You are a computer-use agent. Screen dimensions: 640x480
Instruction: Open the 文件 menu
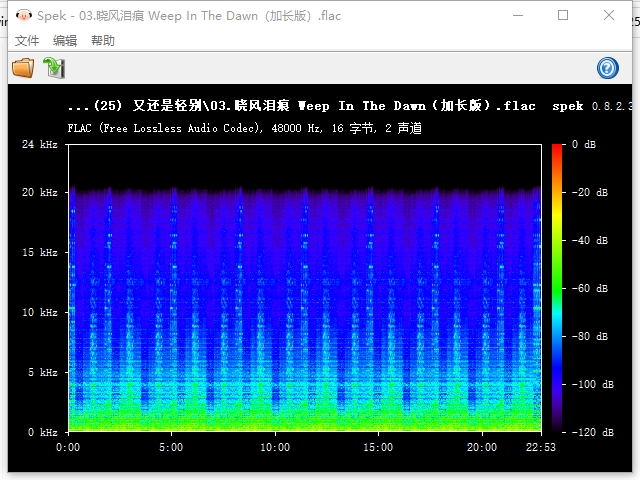click(x=27, y=40)
